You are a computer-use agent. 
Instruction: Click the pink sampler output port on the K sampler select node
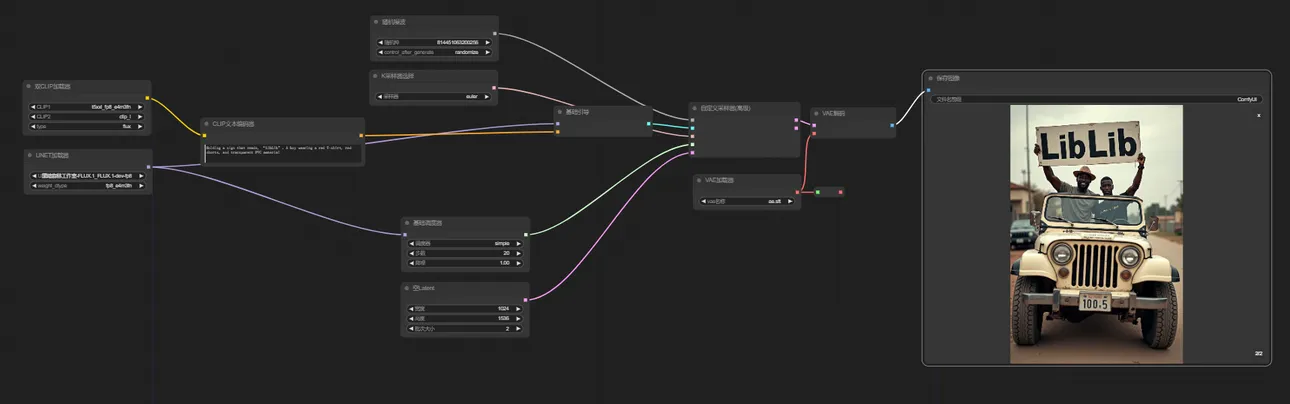pos(495,87)
